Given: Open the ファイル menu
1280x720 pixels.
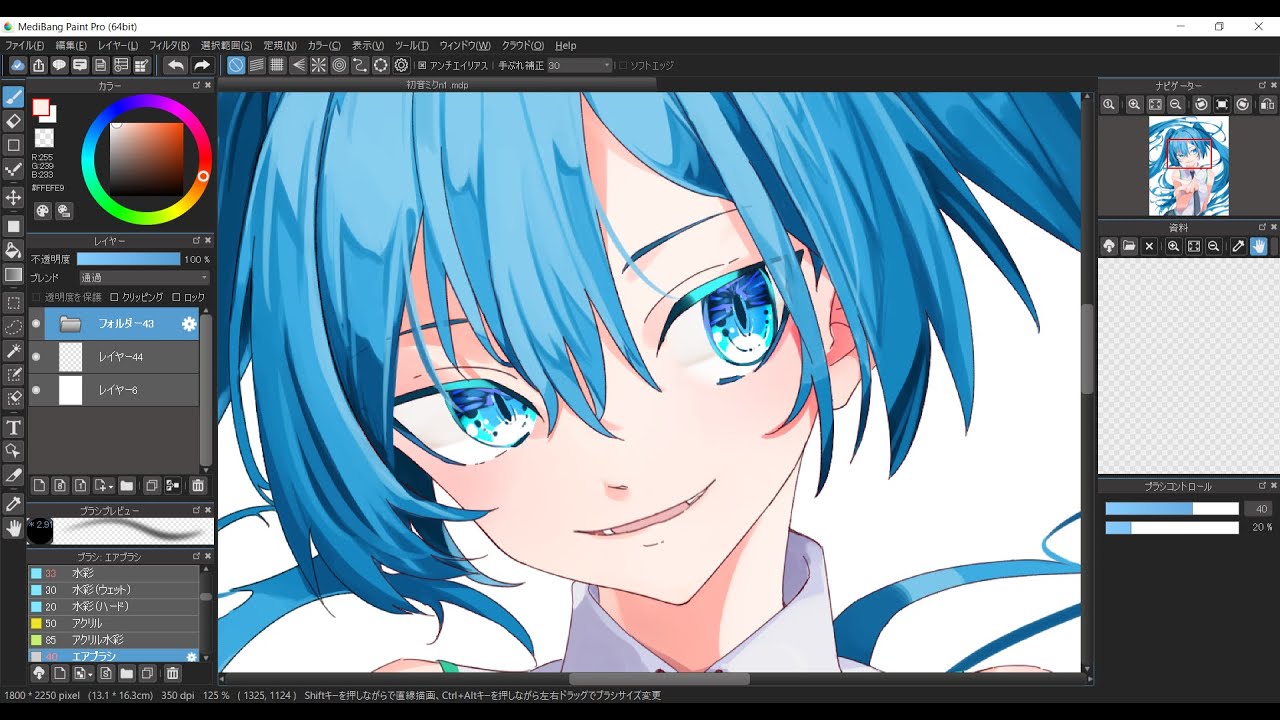Looking at the screenshot, I should click(x=24, y=45).
